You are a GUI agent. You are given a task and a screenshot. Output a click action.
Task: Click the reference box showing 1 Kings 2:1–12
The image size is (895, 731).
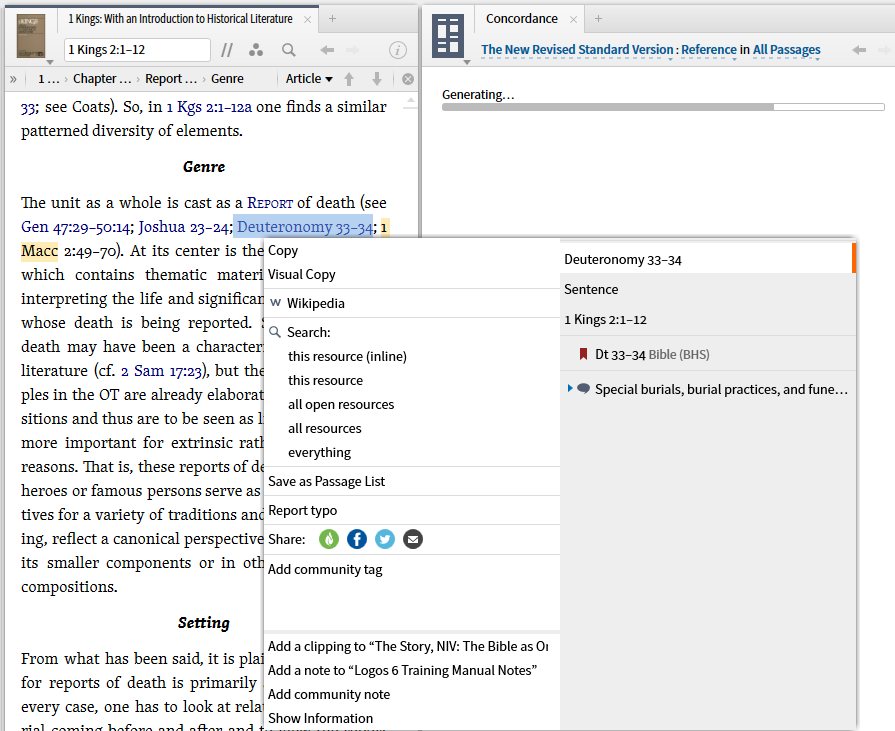point(138,50)
